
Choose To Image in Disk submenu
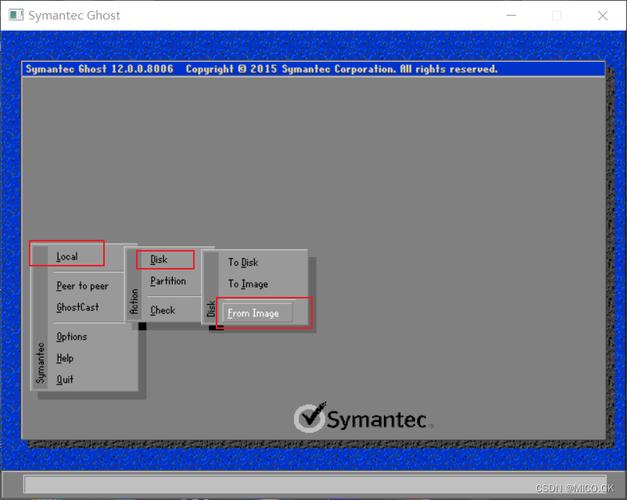pyautogui.click(x=248, y=284)
